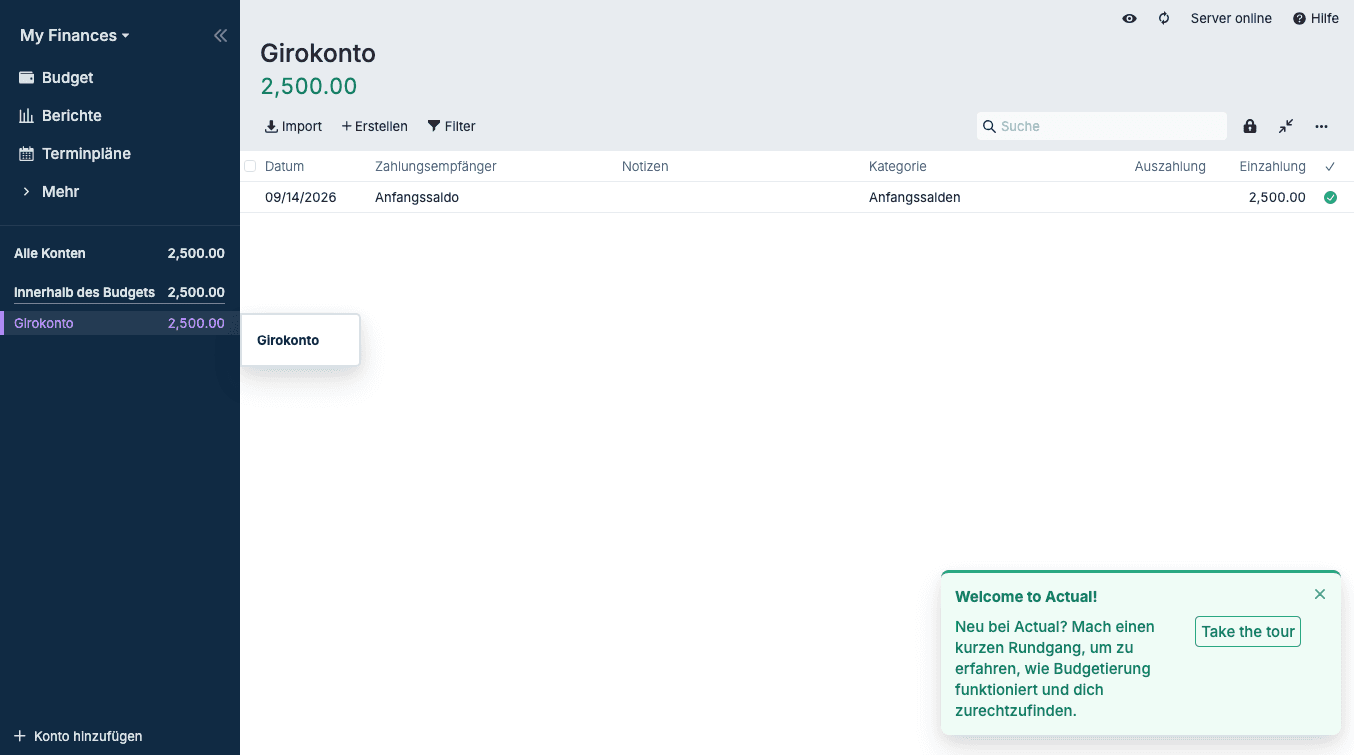Click the Notizen column header

pyautogui.click(x=740, y=166)
